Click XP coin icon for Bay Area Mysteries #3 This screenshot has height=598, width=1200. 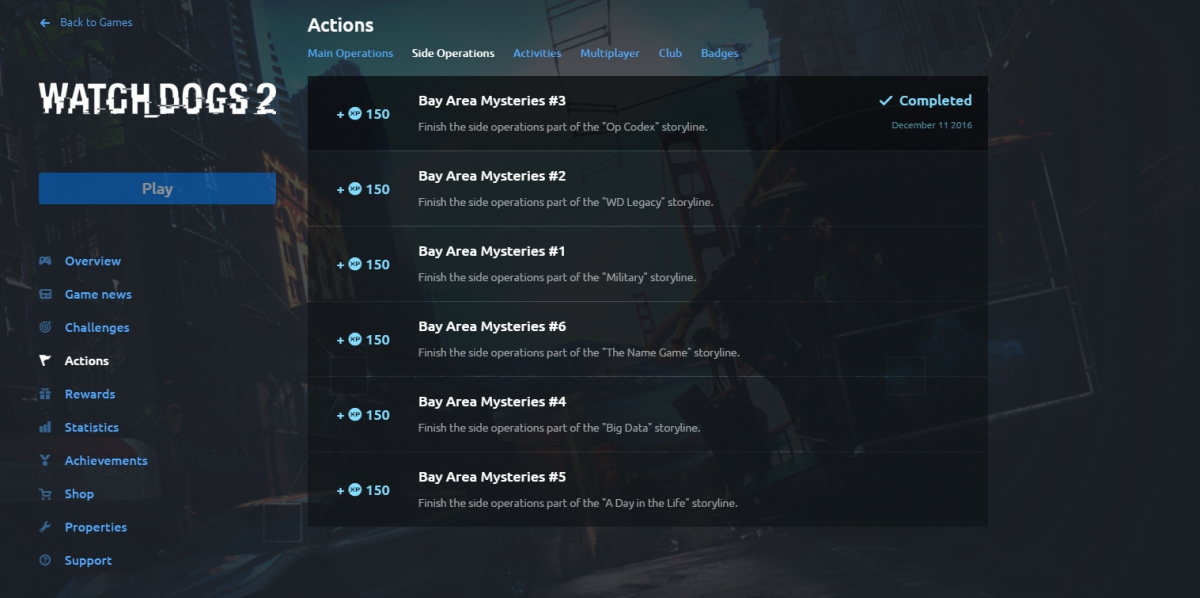[355, 114]
